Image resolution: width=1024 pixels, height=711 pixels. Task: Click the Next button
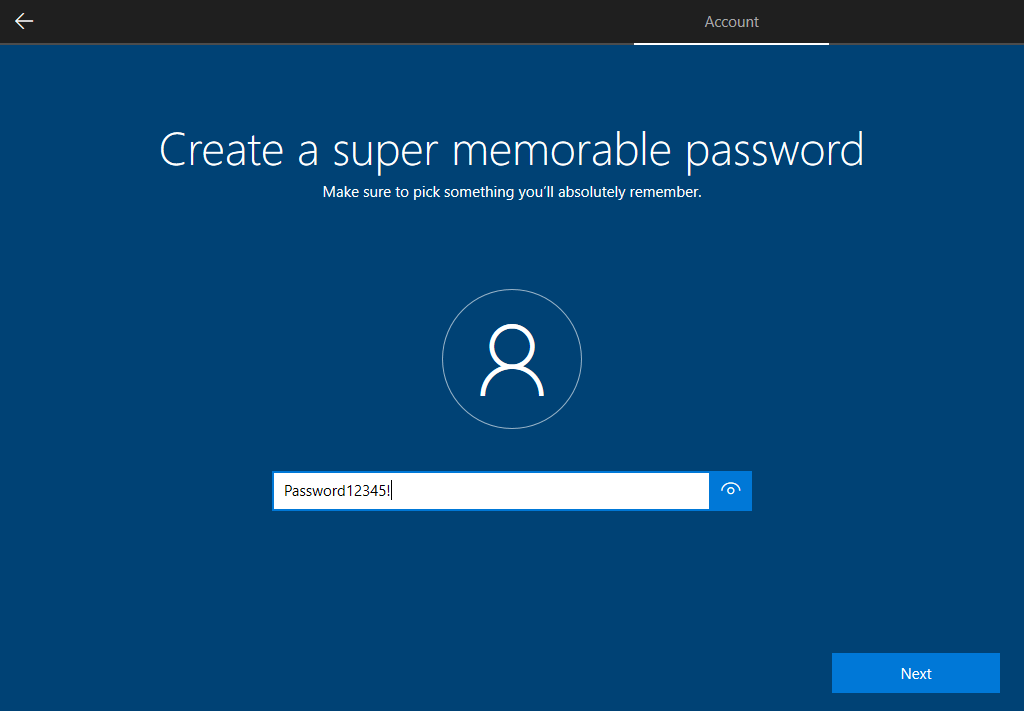tap(916, 673)
